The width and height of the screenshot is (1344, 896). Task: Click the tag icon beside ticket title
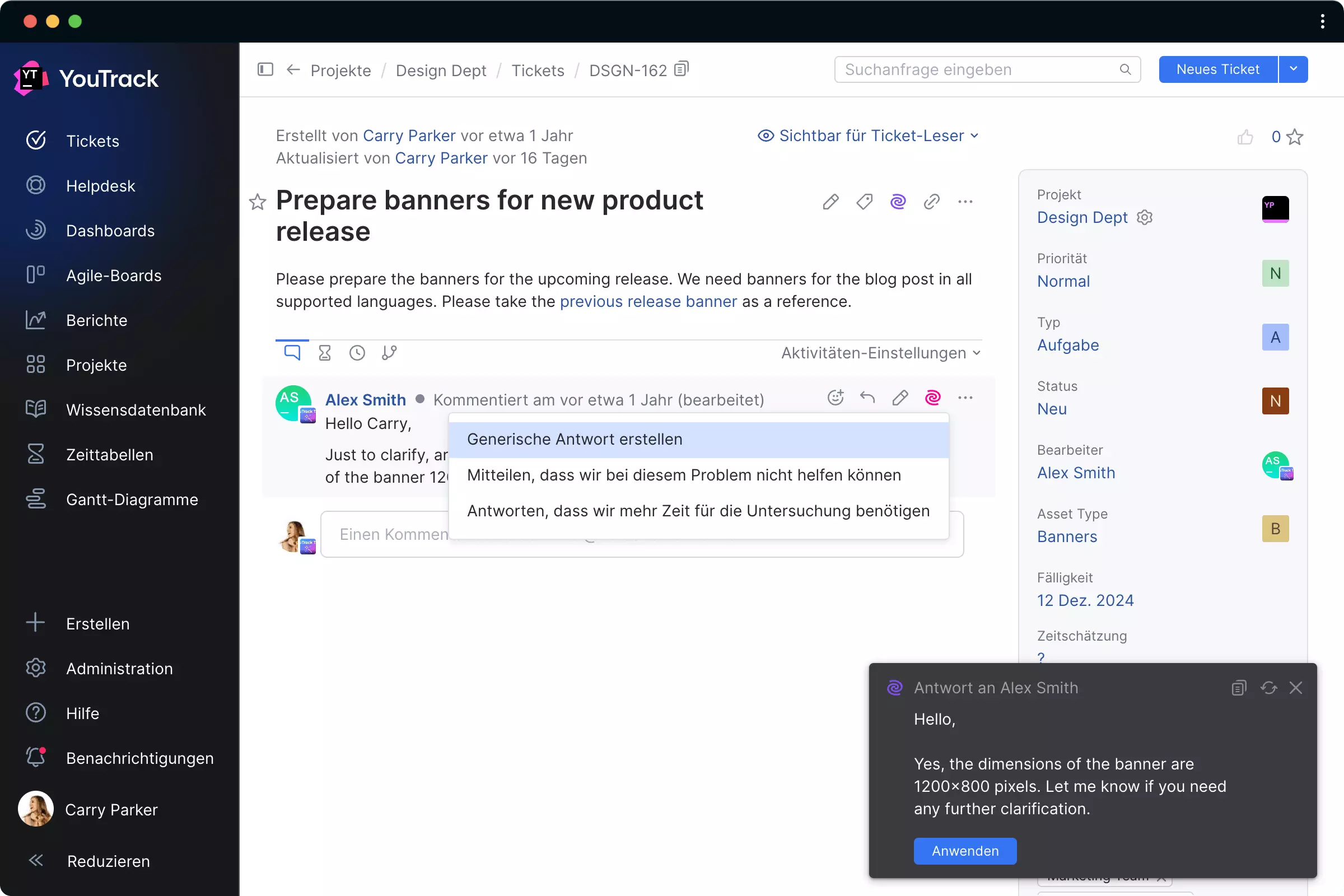(864, 201)
